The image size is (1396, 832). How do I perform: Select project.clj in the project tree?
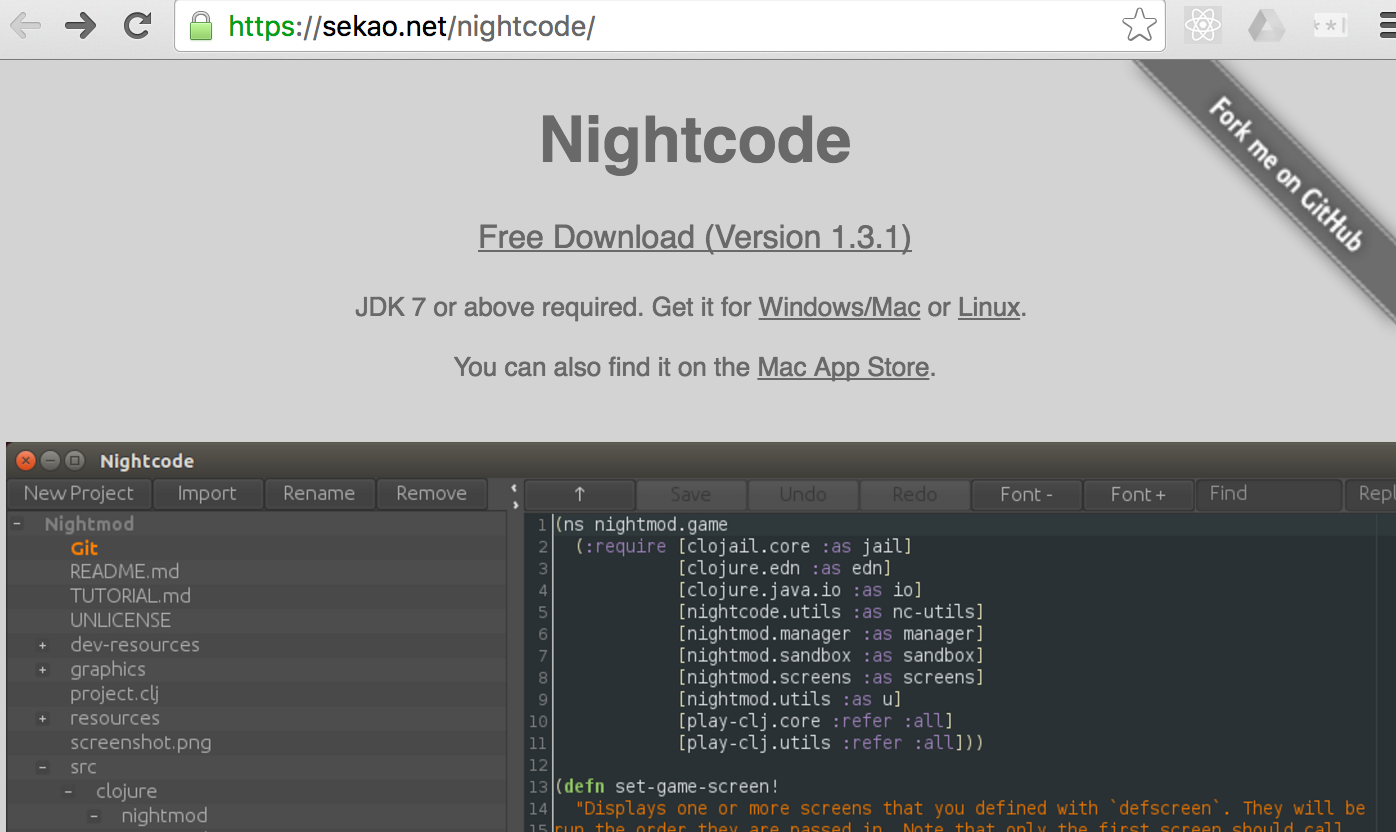pos(114,694)
